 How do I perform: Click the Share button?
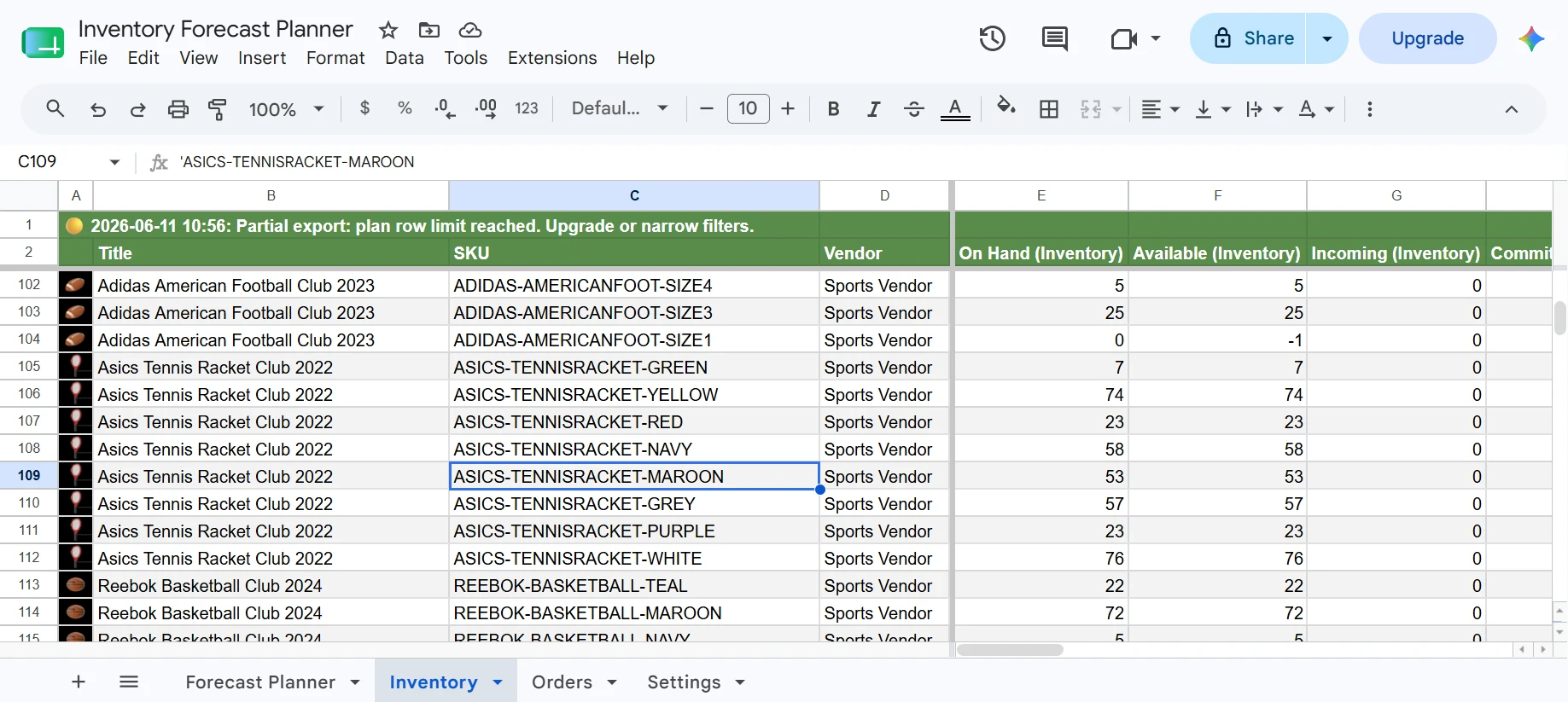point(1248,38)
